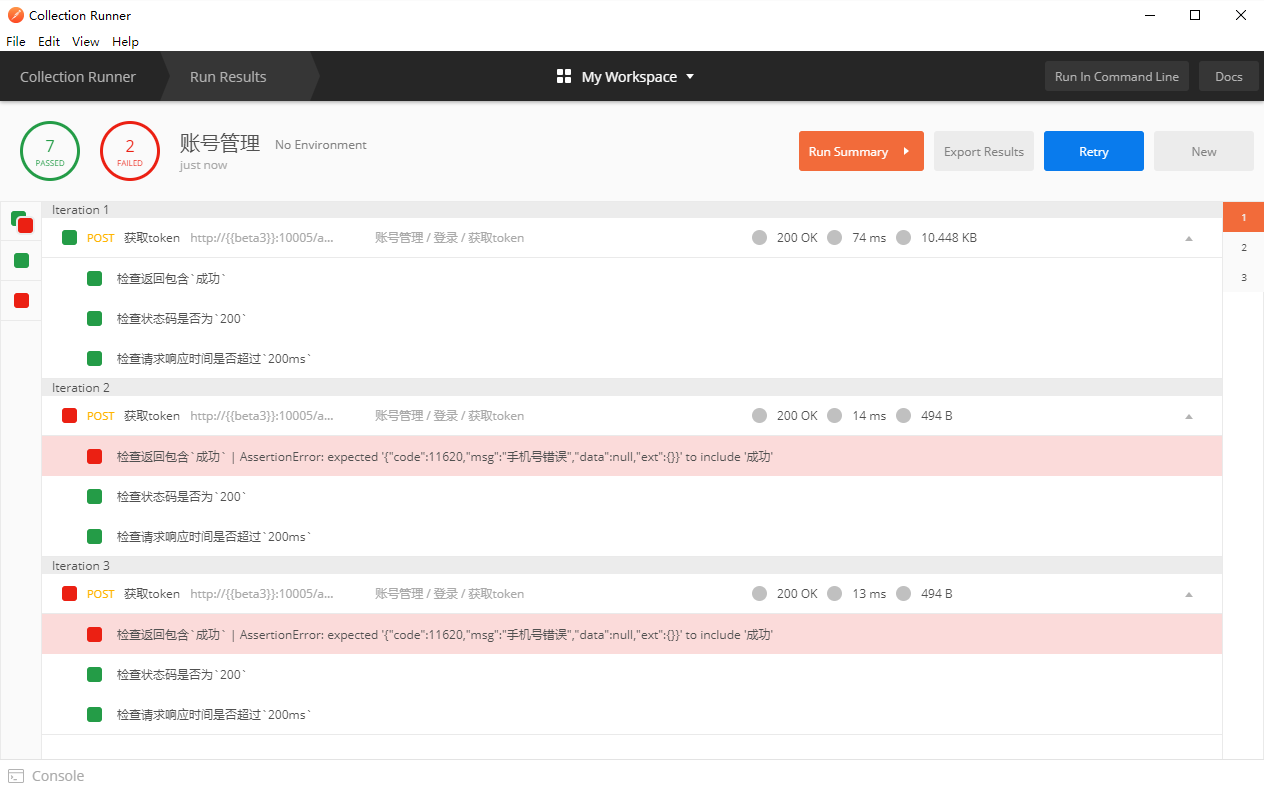Jump to iteration 3 in right panel
The image size is (1264, 792).
point(1244,277)
